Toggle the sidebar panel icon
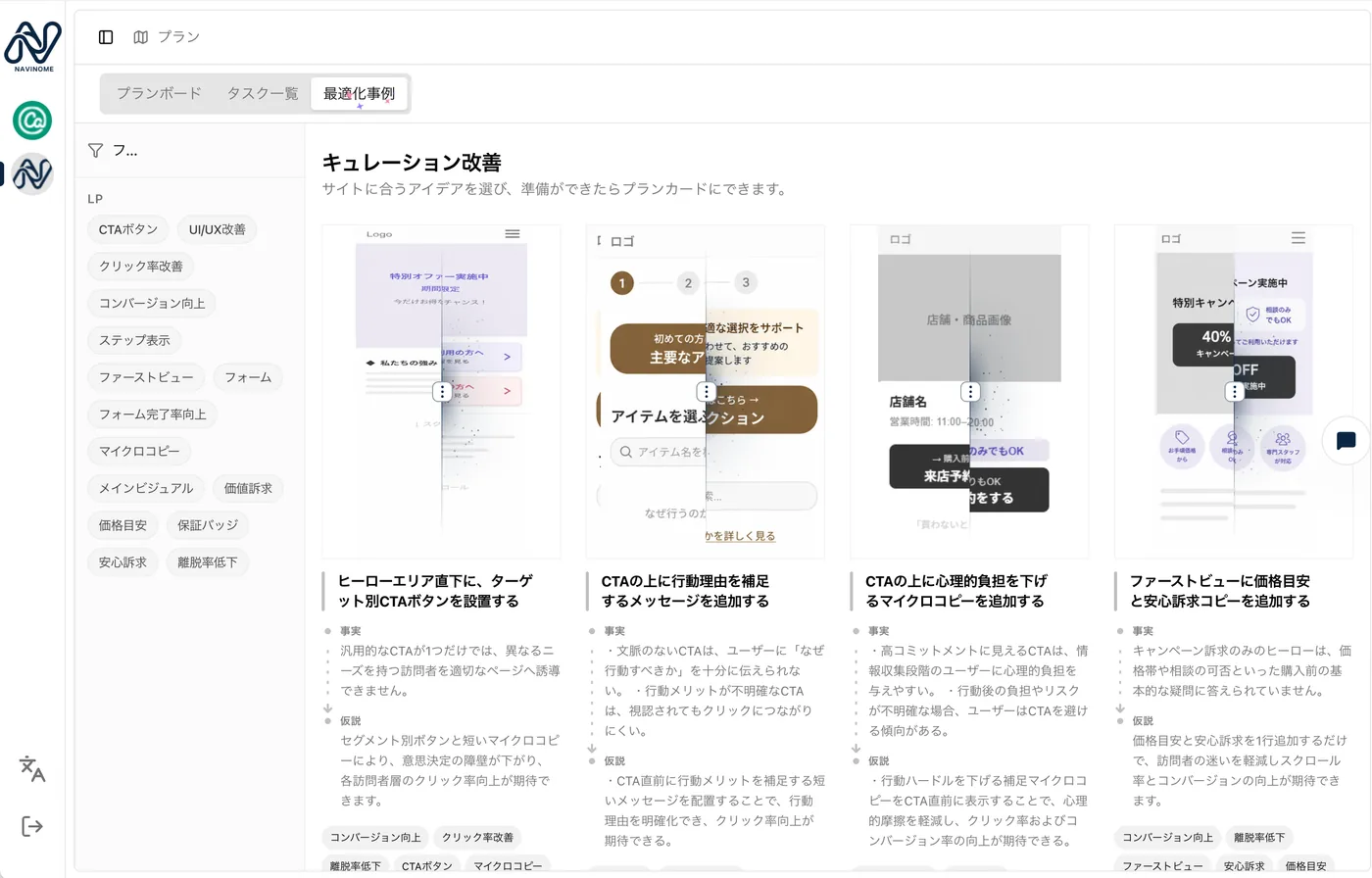Viewport: 1372px width, 878px height. (106, 37)
